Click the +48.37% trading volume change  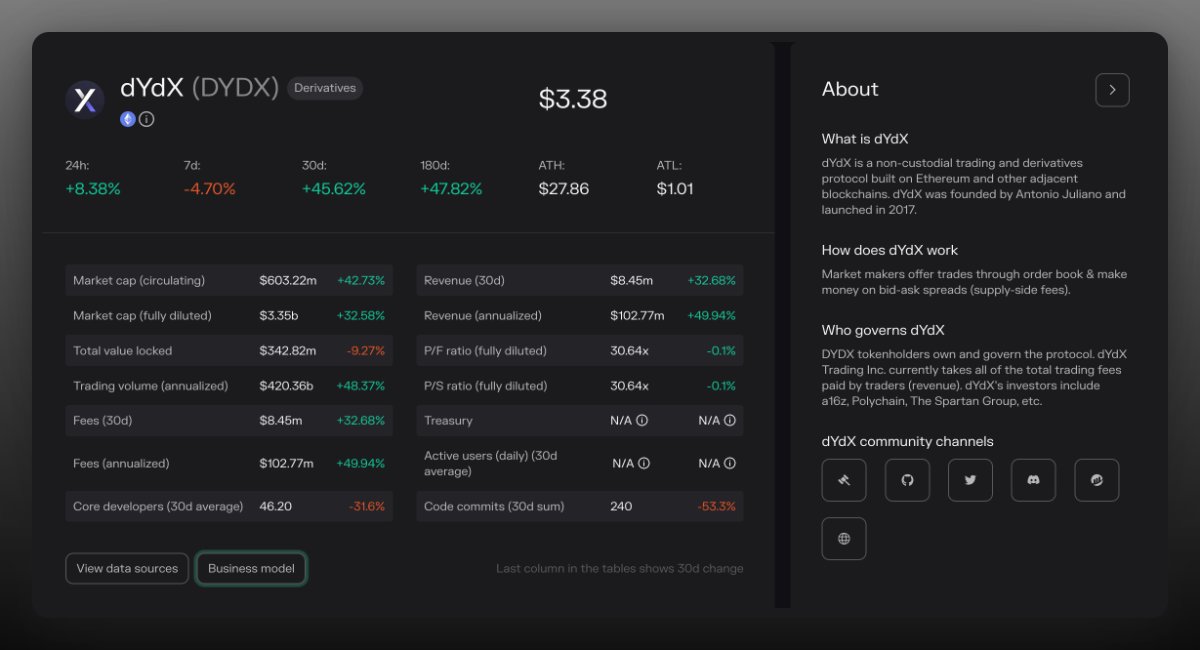click(360, 386)
